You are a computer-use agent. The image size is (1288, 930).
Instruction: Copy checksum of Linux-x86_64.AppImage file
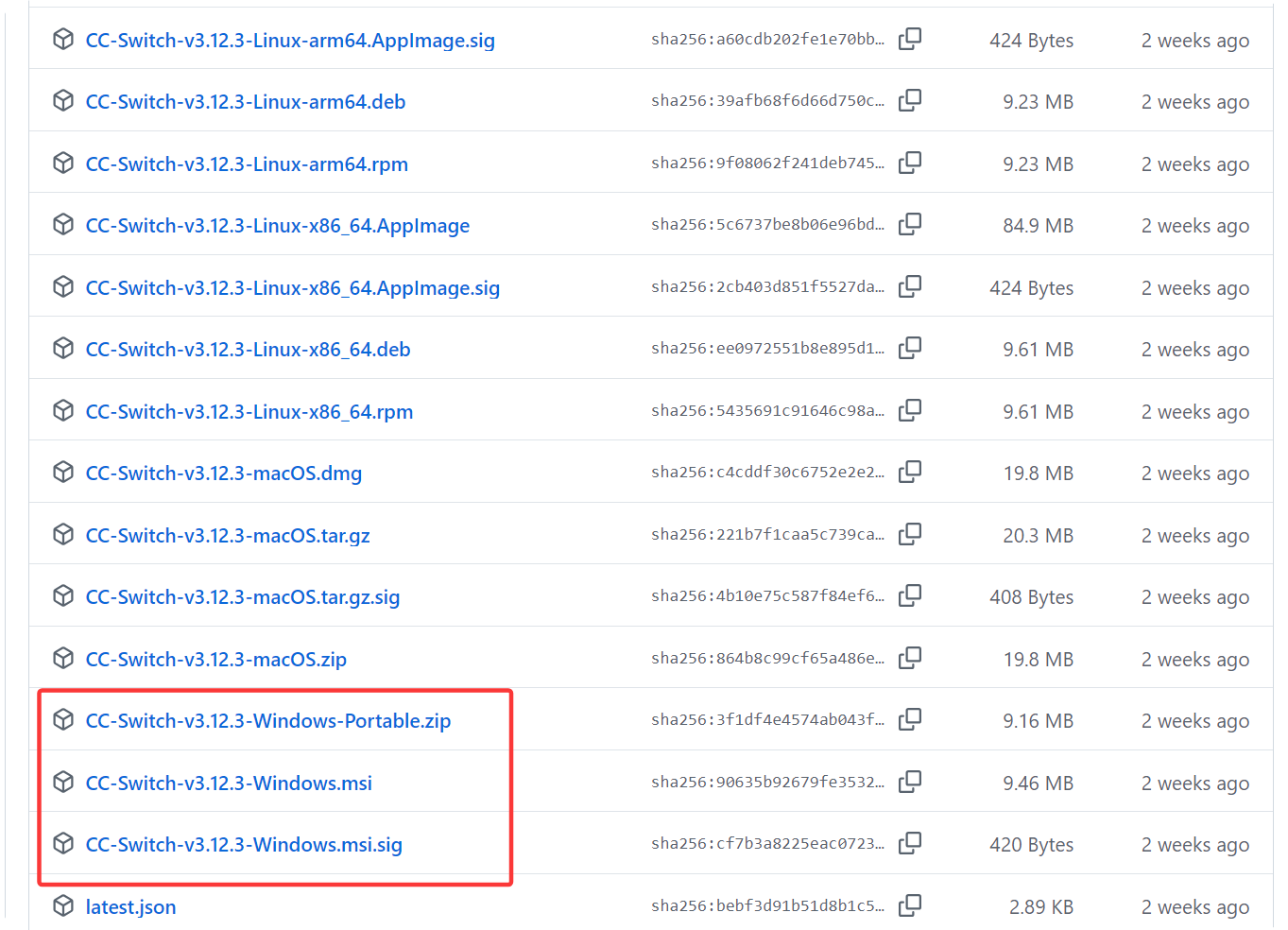point(909,225)
